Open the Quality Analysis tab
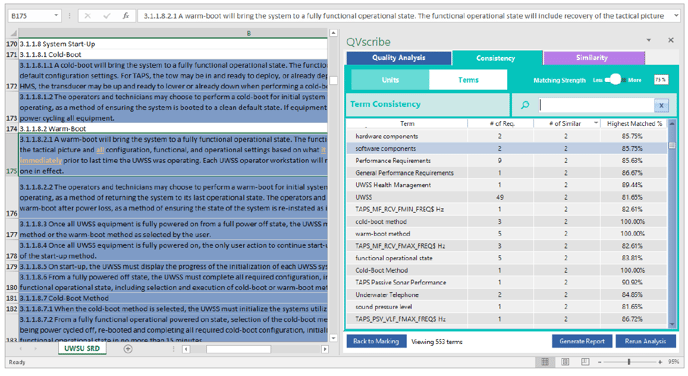Screen dimensions: 688x376 pyautogui.click(x=398, y=58)
